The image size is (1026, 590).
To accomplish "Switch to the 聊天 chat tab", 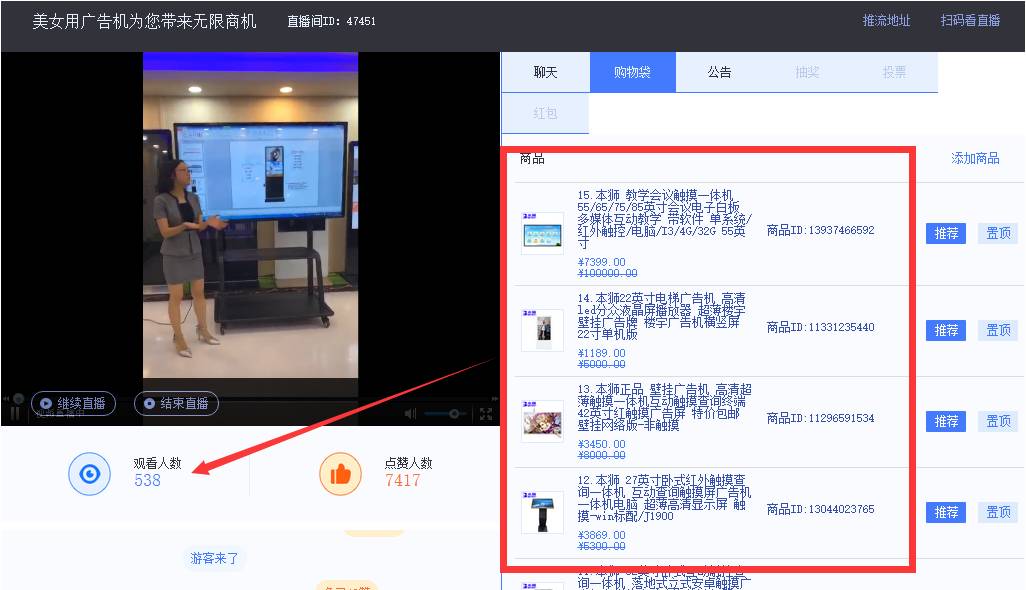I will coord(544,71).
